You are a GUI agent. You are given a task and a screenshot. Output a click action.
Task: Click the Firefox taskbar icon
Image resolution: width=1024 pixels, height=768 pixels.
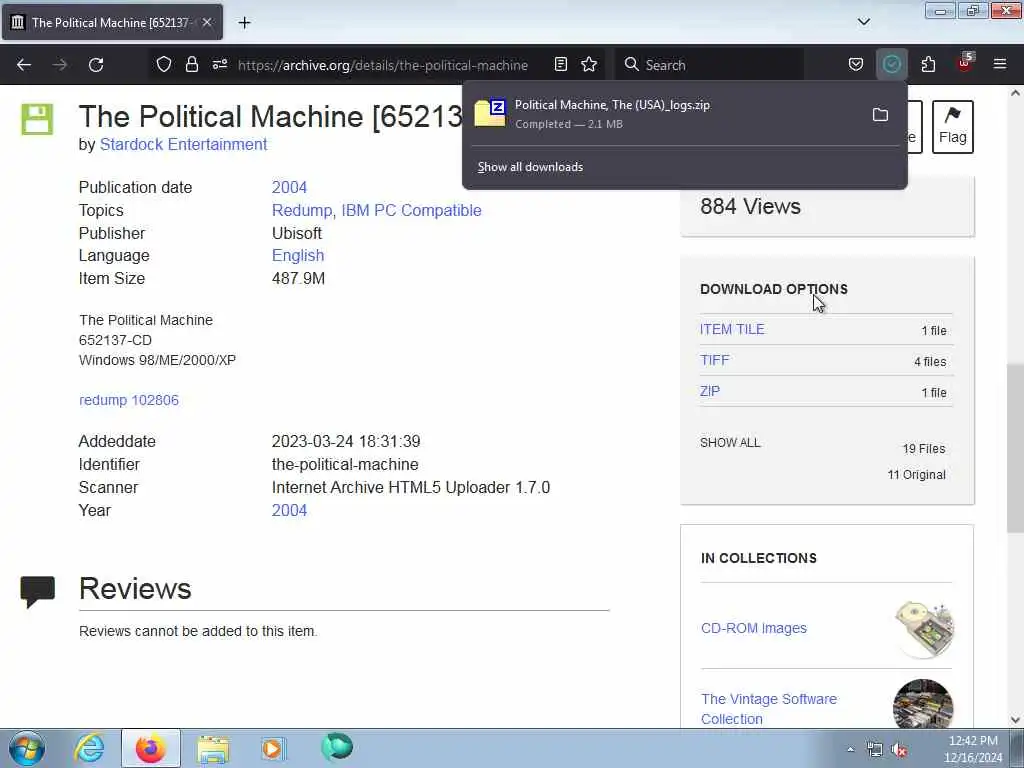click(x=150, y=748)
